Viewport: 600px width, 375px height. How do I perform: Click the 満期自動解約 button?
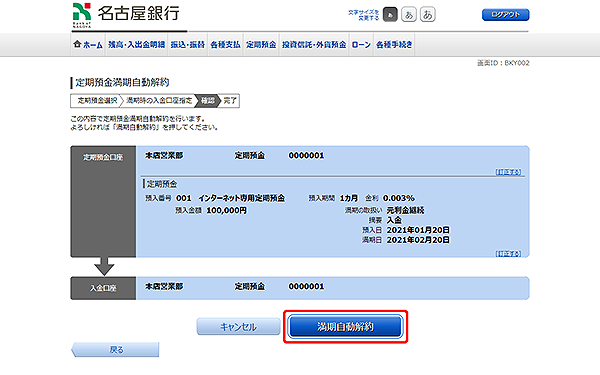coord(345,326)
